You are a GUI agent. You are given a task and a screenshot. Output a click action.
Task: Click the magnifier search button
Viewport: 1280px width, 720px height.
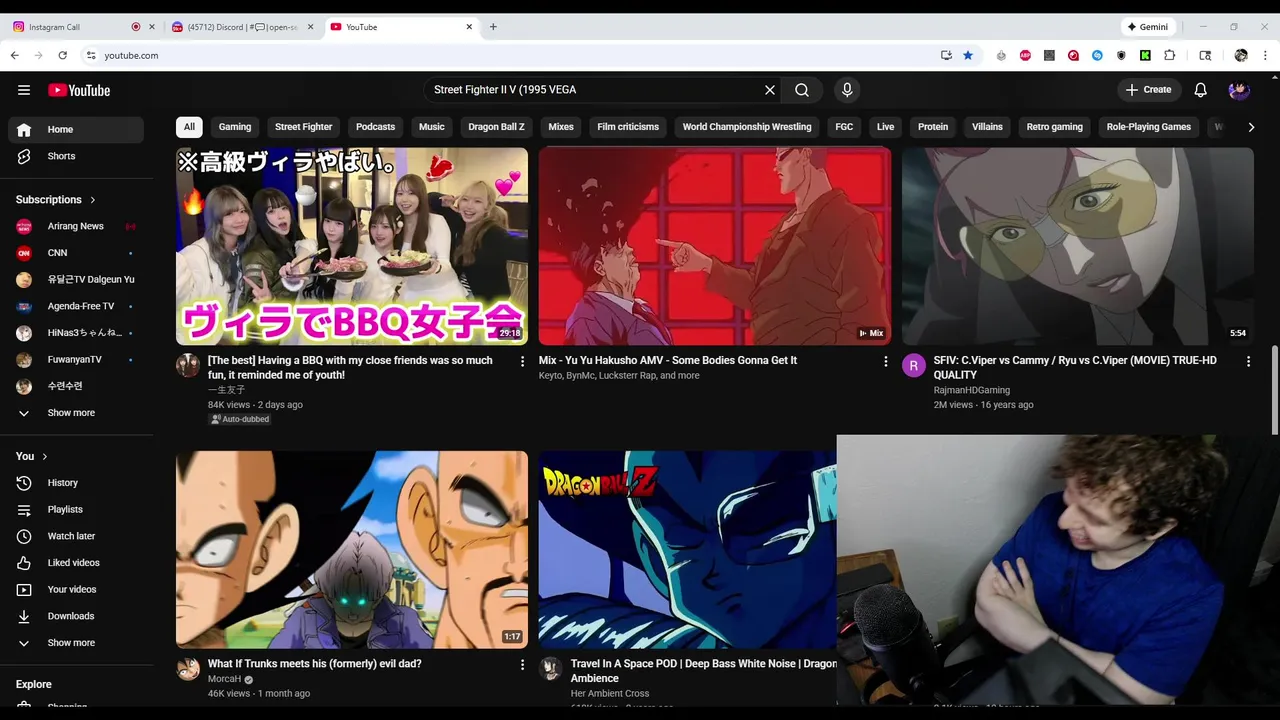point(802,90)
